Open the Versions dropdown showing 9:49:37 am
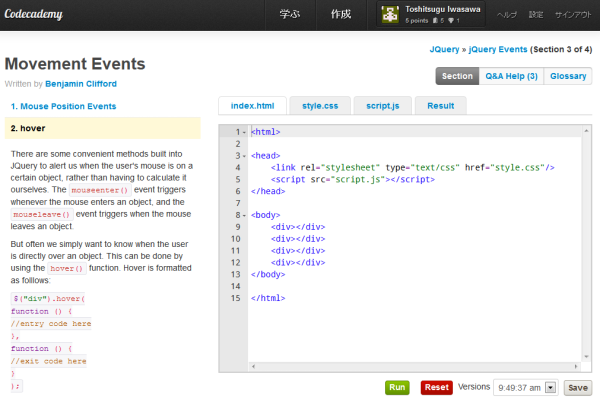The image size is (600, 399). pos(525,388)
